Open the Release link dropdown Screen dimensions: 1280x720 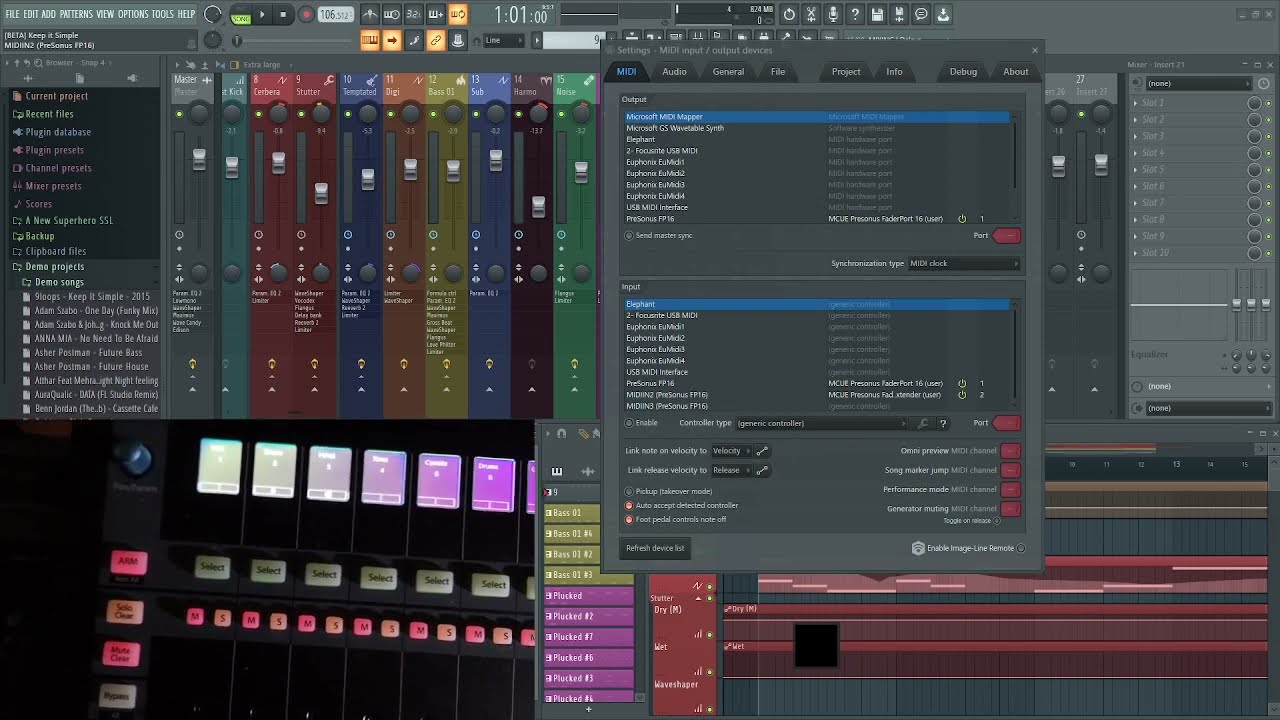click(x=731, y=470)
